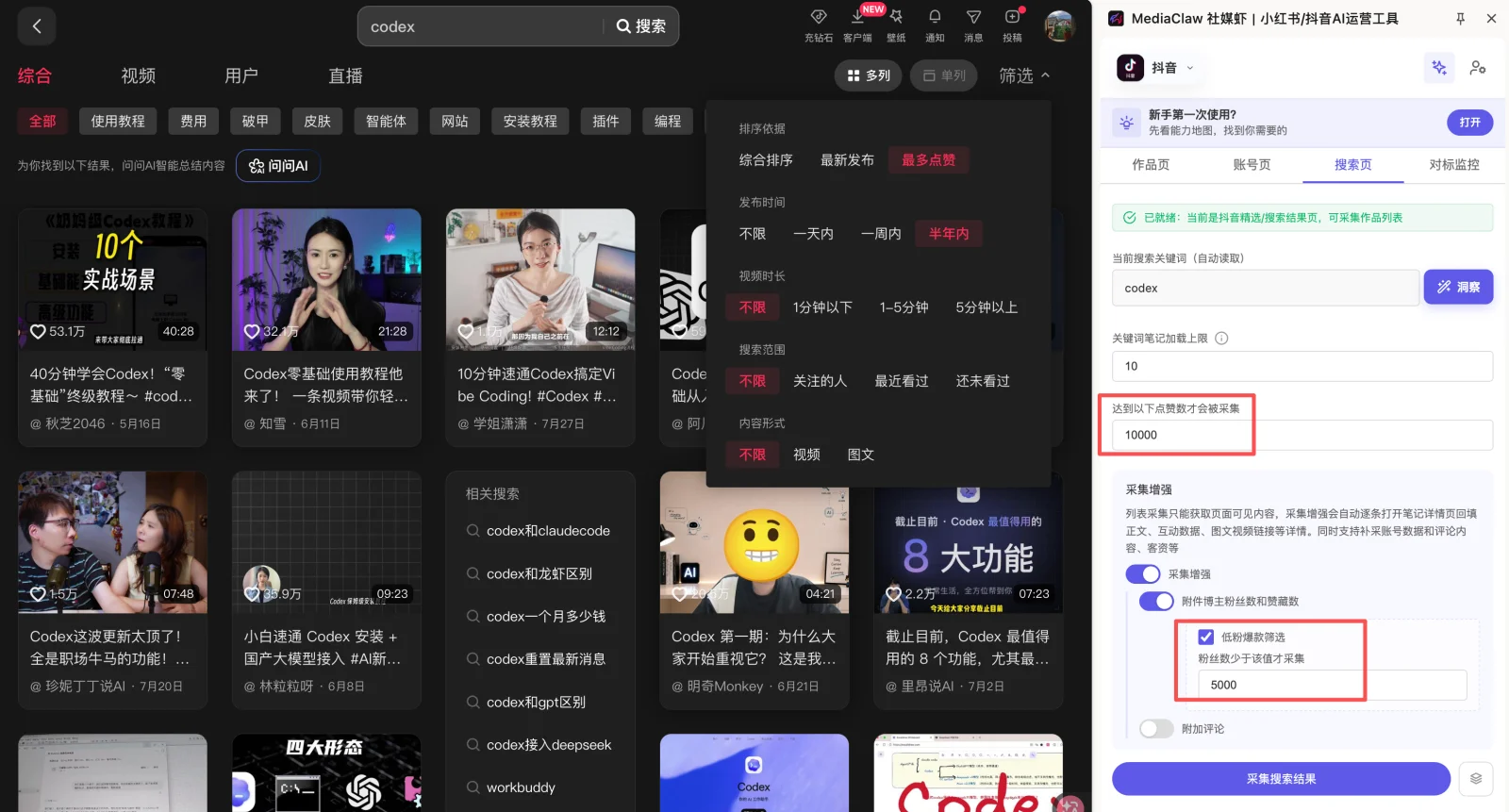
Task: Click the layers icon beside 采集搜索结果
Action: [1476, 779]
